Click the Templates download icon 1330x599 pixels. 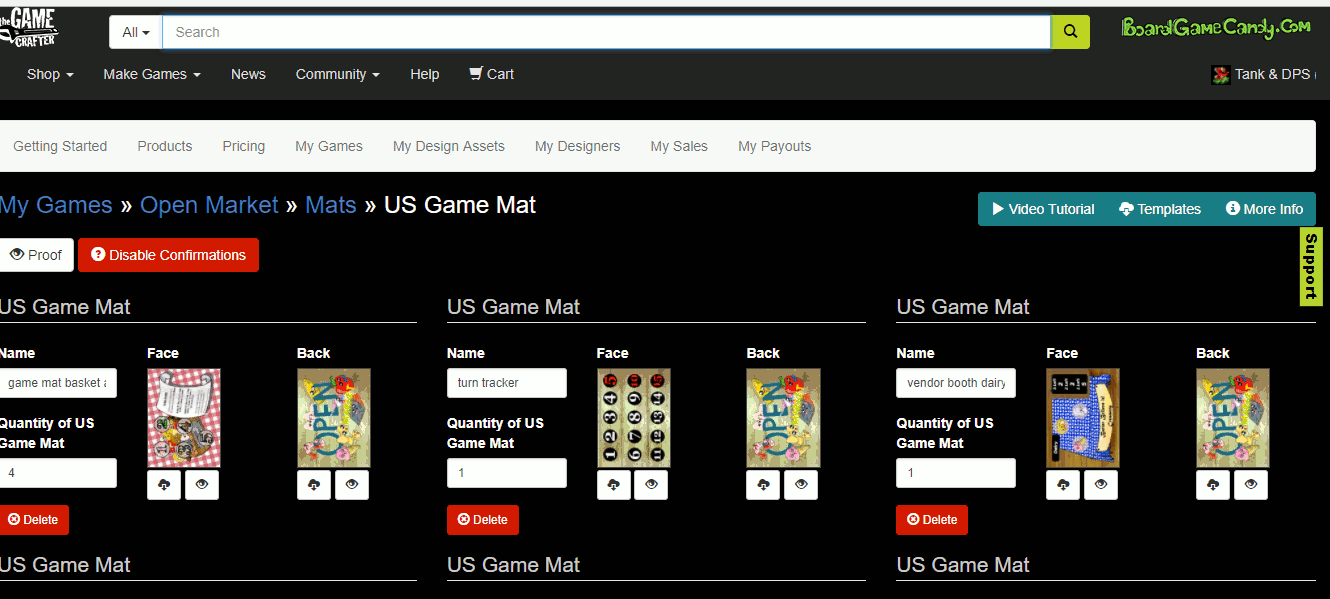pyautogui.click(x=1128, y=209)
